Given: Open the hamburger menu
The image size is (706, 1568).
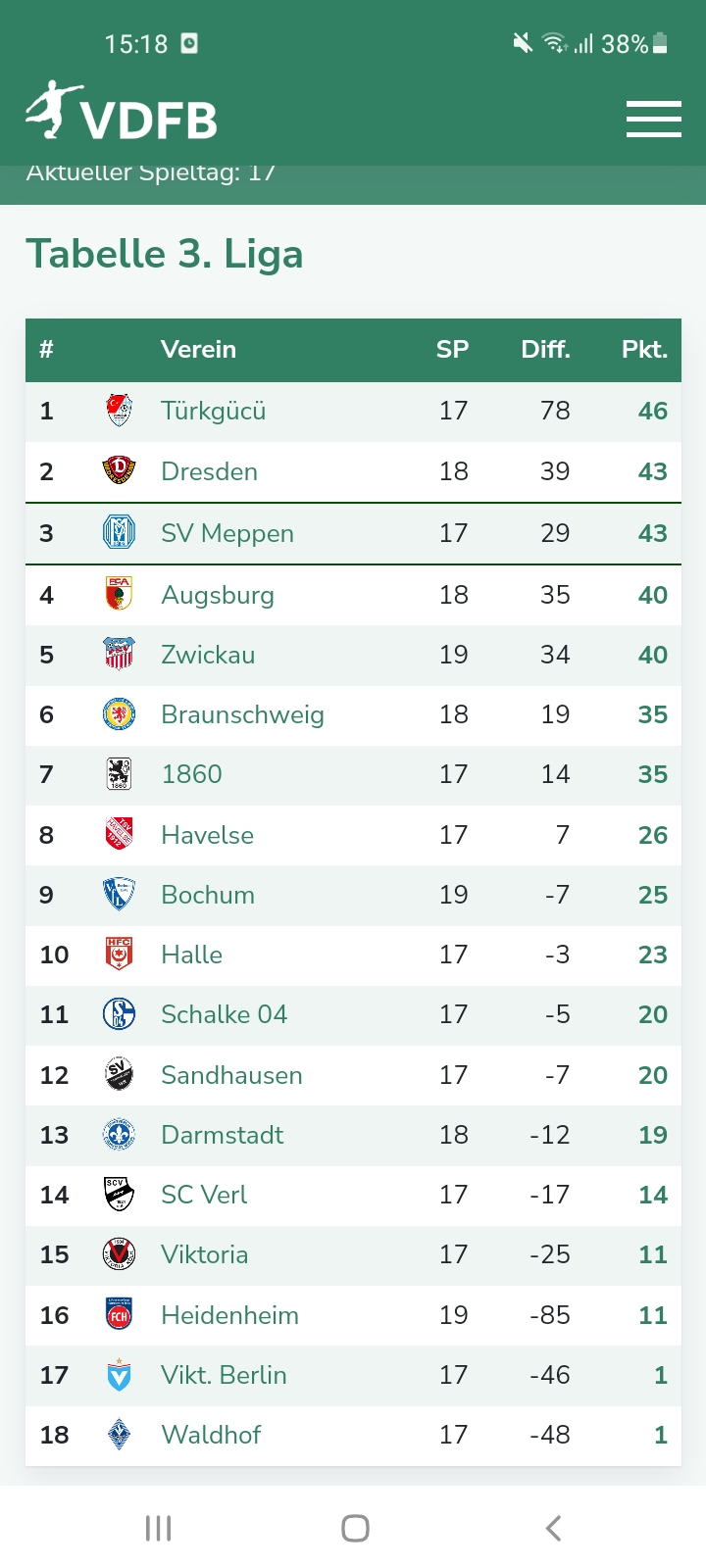Looking at the screenshot, I should pyautogui.click(x=653, y=119).
